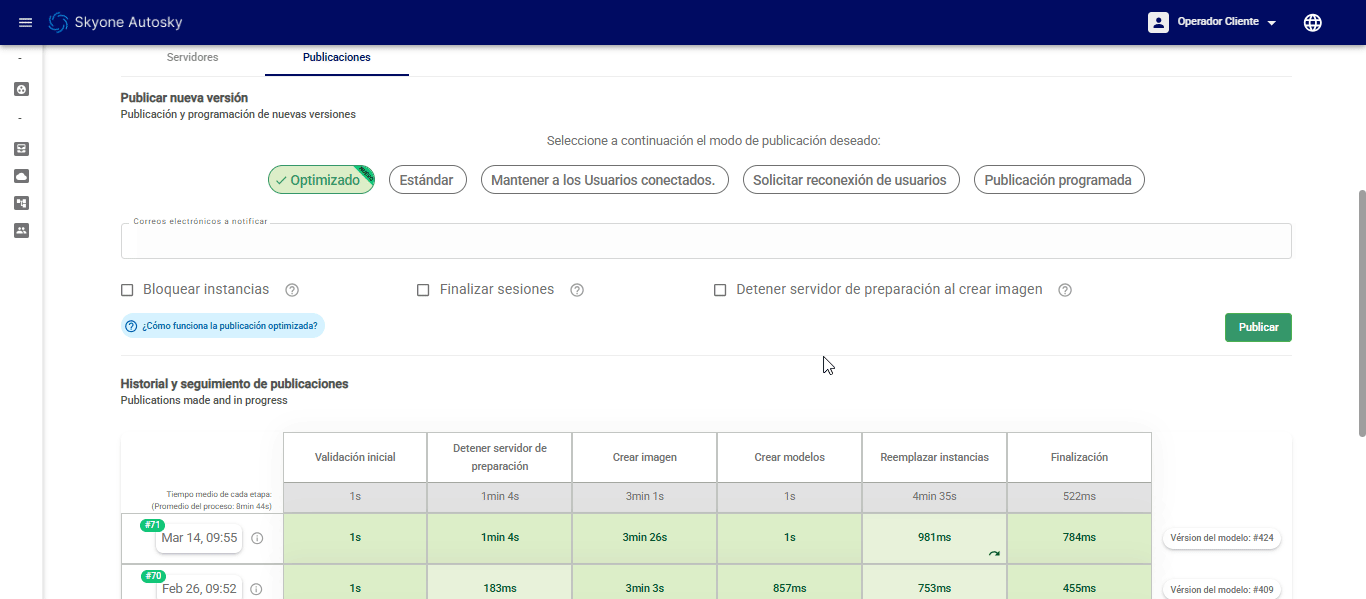This screenshot has width=1366, height=599.
Task: Check the Finalizar sesiones option
Action: point(423,290)
